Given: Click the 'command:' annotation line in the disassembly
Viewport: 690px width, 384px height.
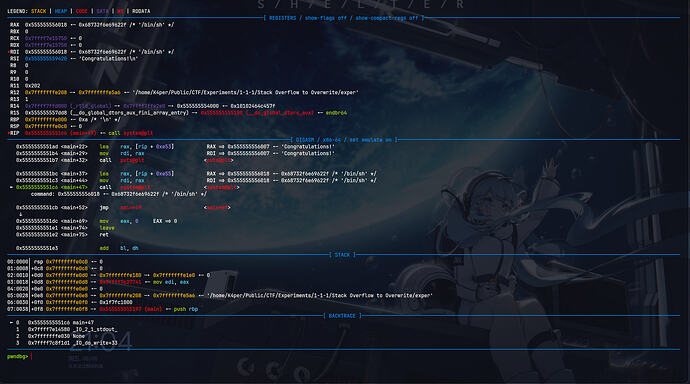Looking at the screenshot, I should click(119, 194).
